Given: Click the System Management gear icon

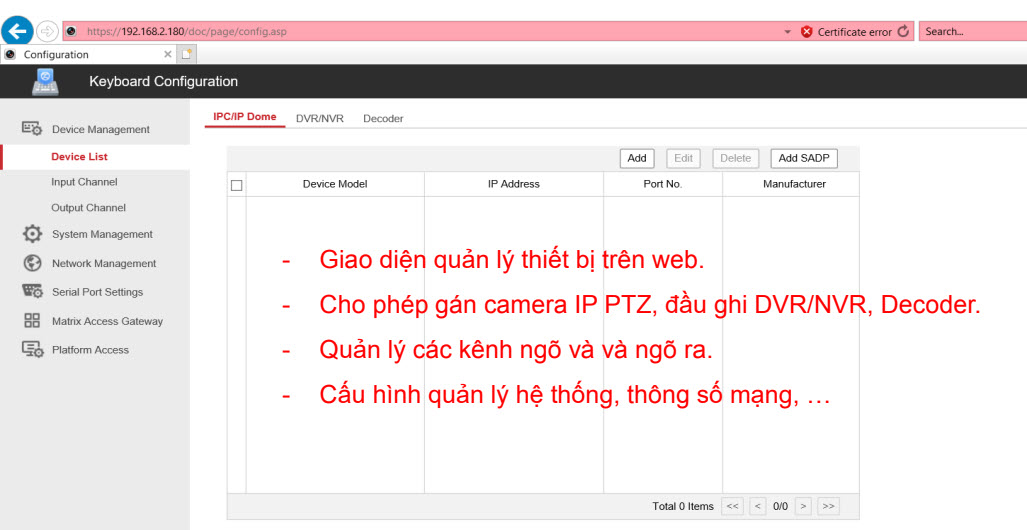Looking at the screenshot, I should [32, 234].
